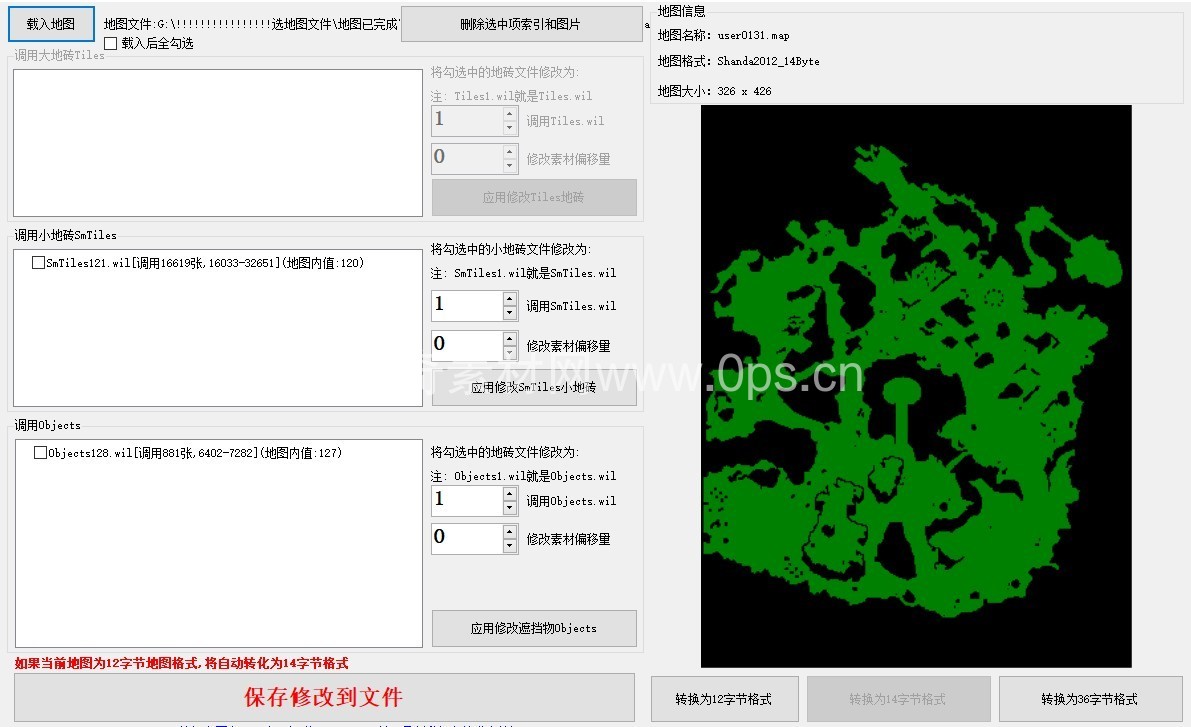Click 保存修改到文件 save button
This screenshot has width=1191, height=727.
tap(324, 697)
